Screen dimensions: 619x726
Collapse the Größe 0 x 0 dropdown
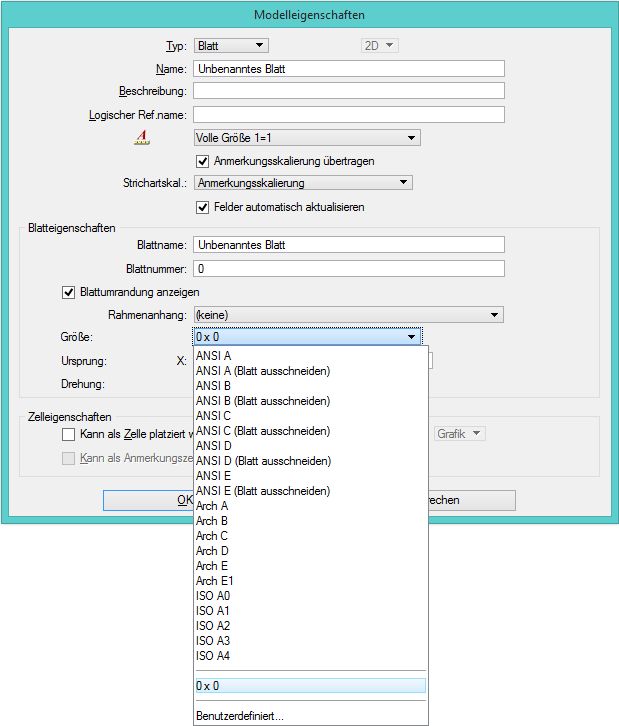tap(307, 337)
